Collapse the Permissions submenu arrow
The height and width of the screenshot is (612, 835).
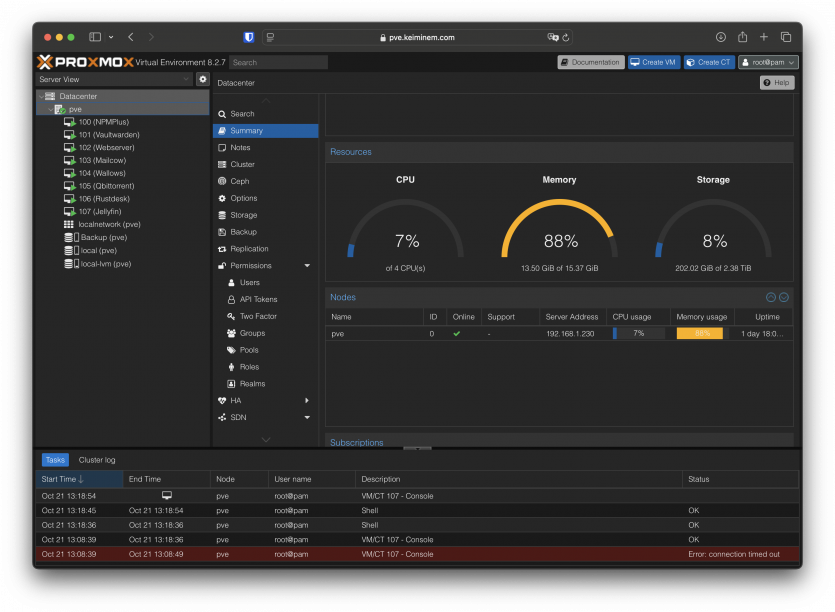click(307, 266)
